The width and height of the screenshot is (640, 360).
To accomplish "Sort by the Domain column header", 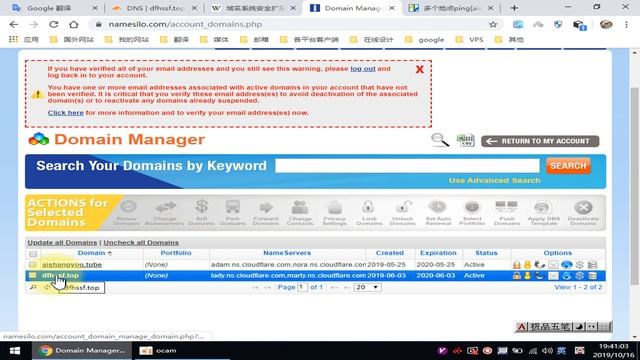I will tap(91, 253).
